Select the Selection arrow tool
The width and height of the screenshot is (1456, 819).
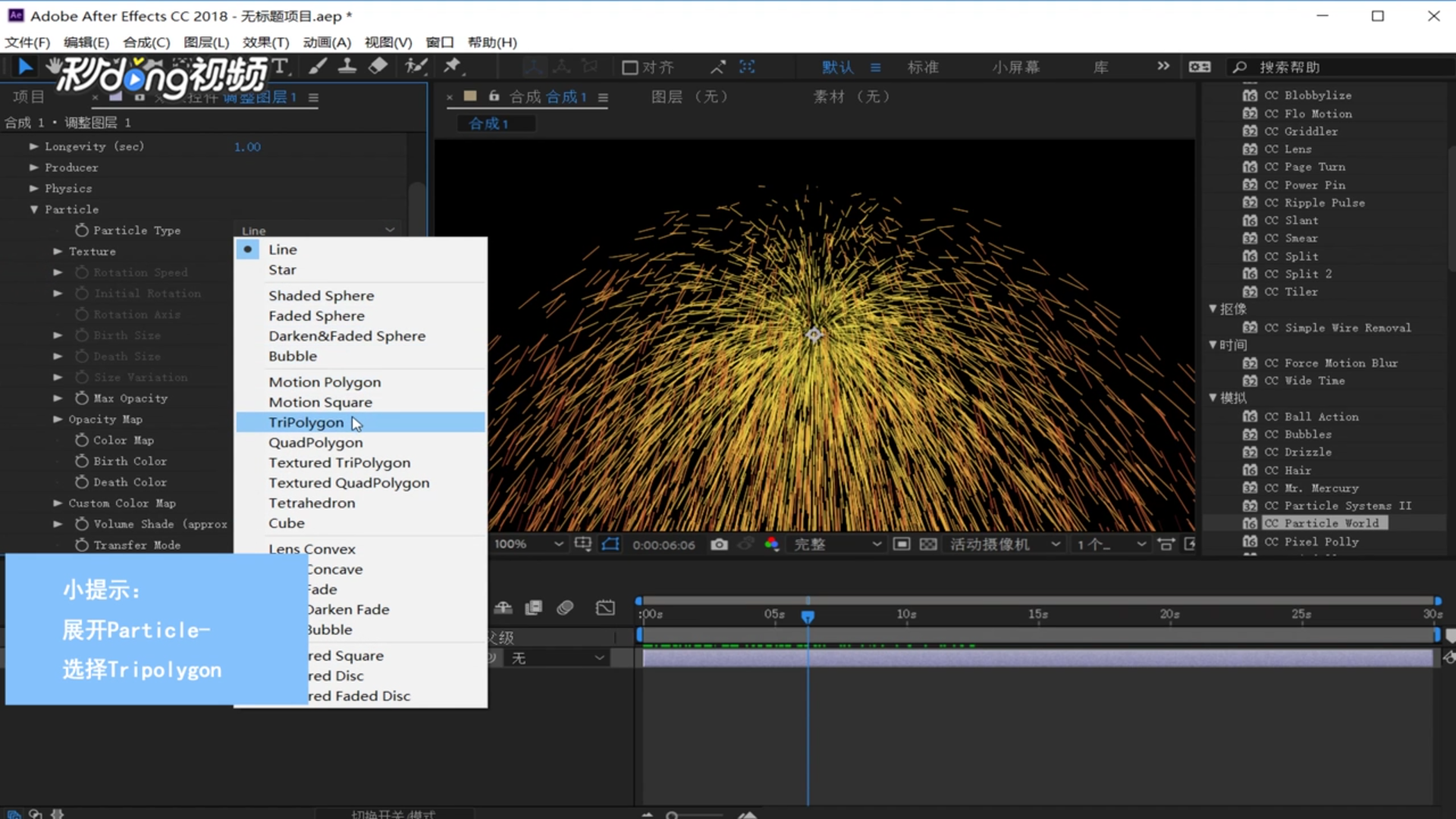coord(25,67)
